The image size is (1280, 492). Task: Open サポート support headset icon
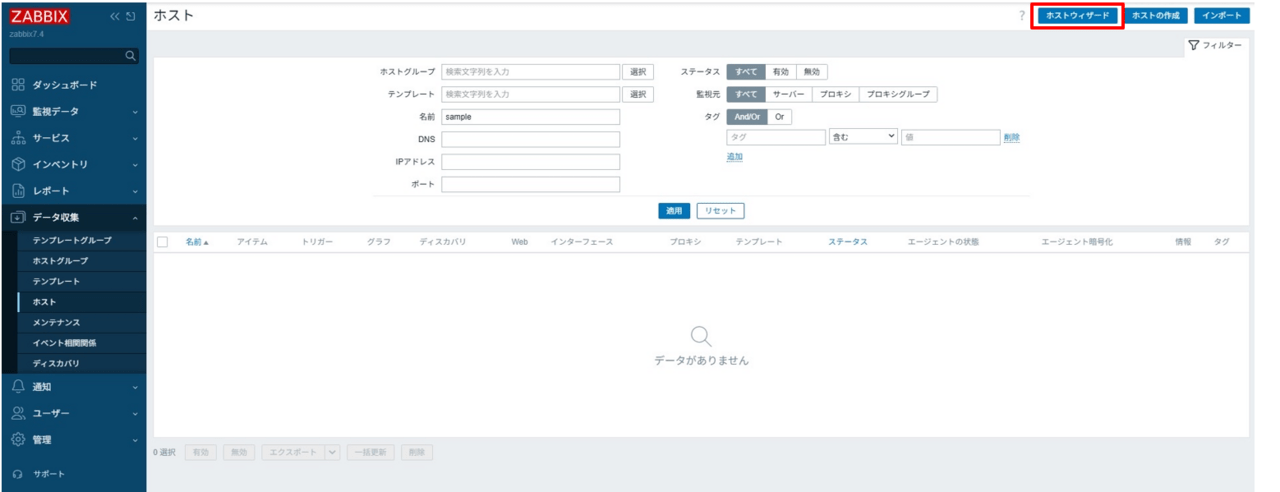pos(18,474)
